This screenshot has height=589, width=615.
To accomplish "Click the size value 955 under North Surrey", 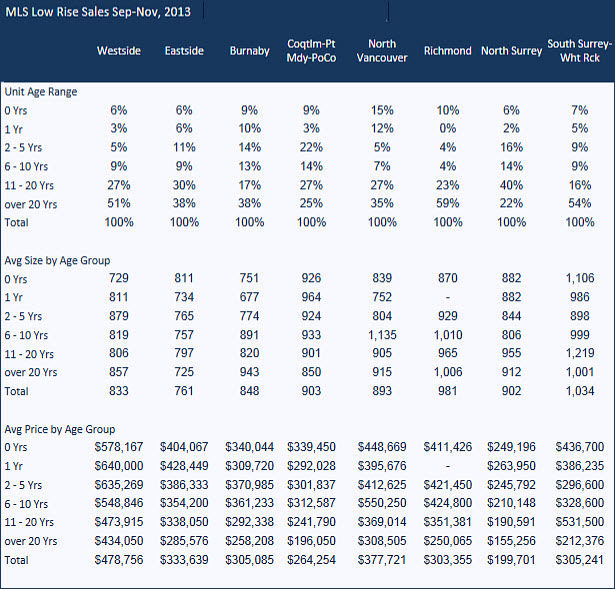I will tap(511, 353).
